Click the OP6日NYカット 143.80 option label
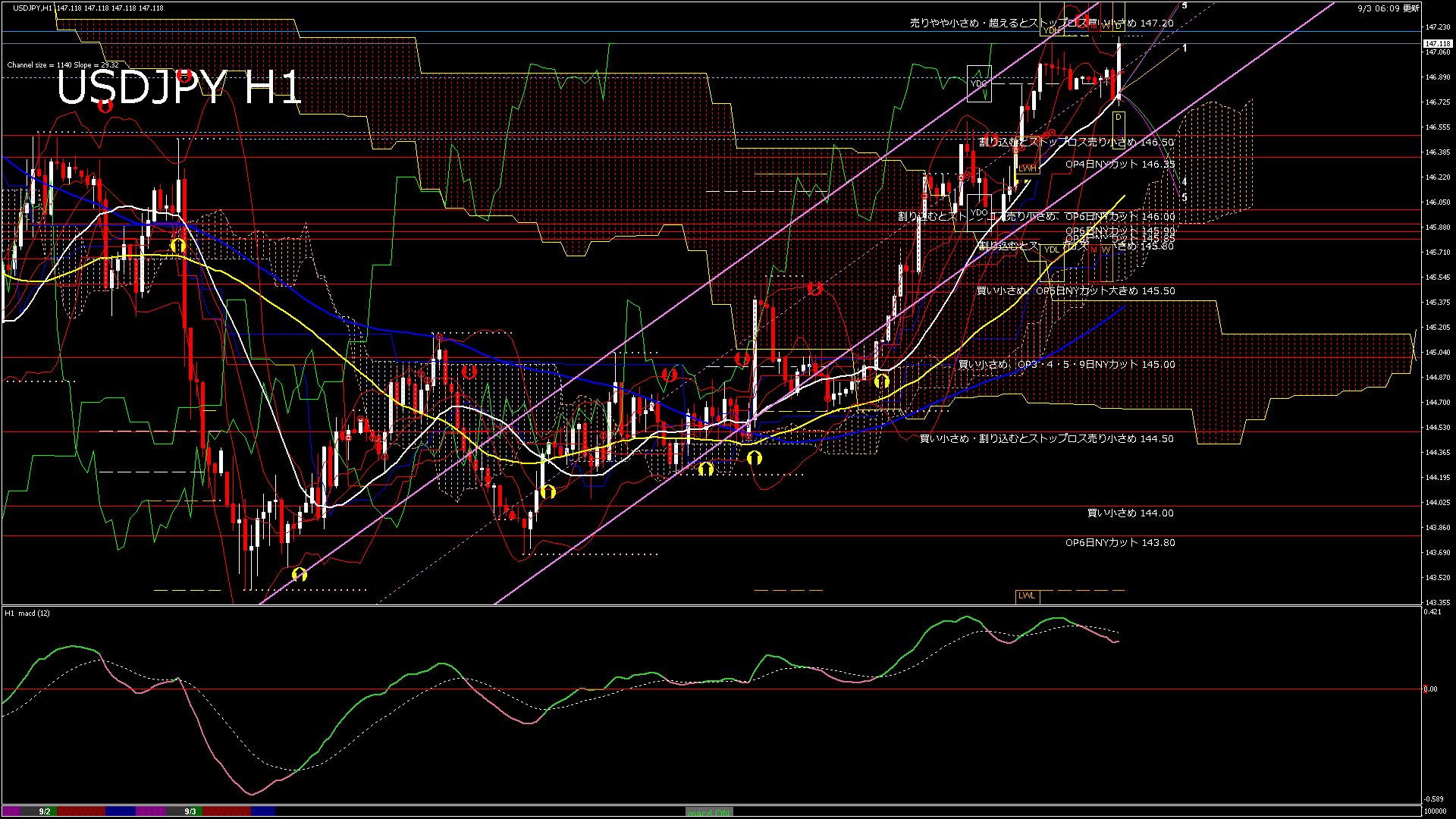The image size is (1456, 819). click(x=1119, y=543)
